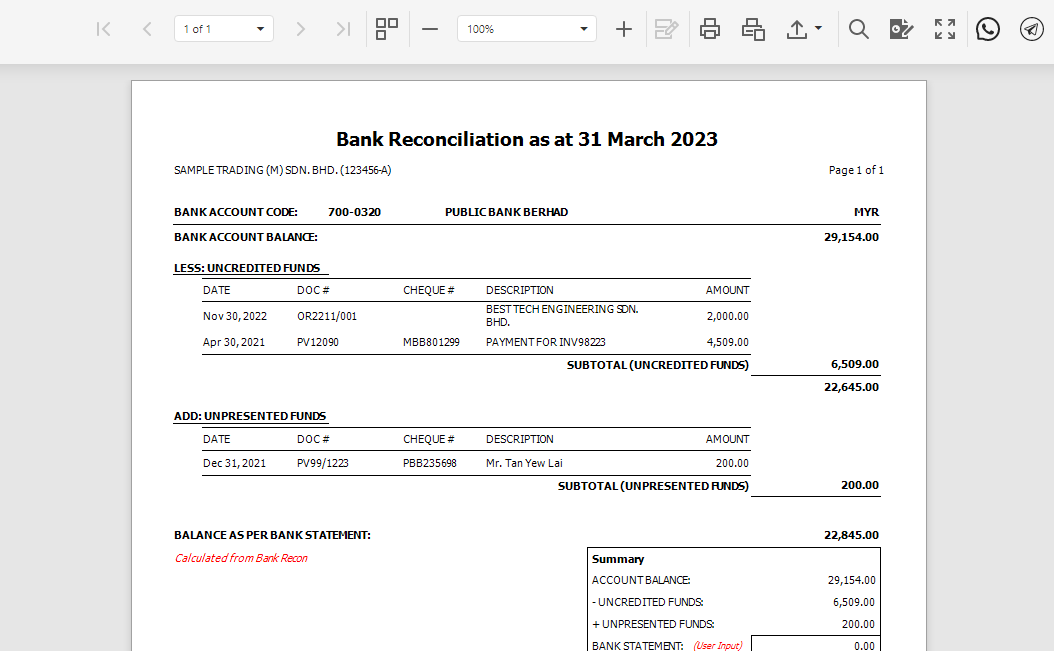This screenshot has height=651, width=1054.
Task: Export the report to a file
Action: [x=797, y=29]
